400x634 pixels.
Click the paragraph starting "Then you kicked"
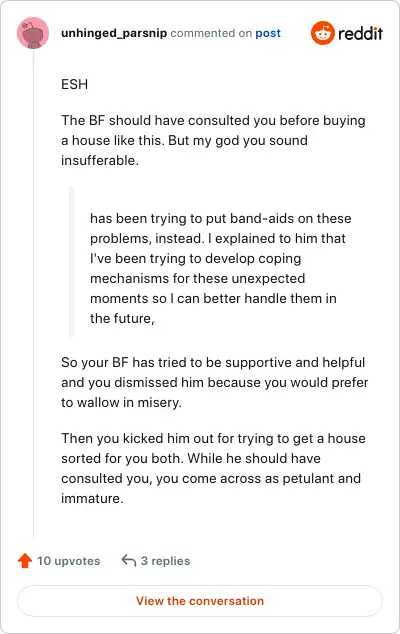coord(214,468)
